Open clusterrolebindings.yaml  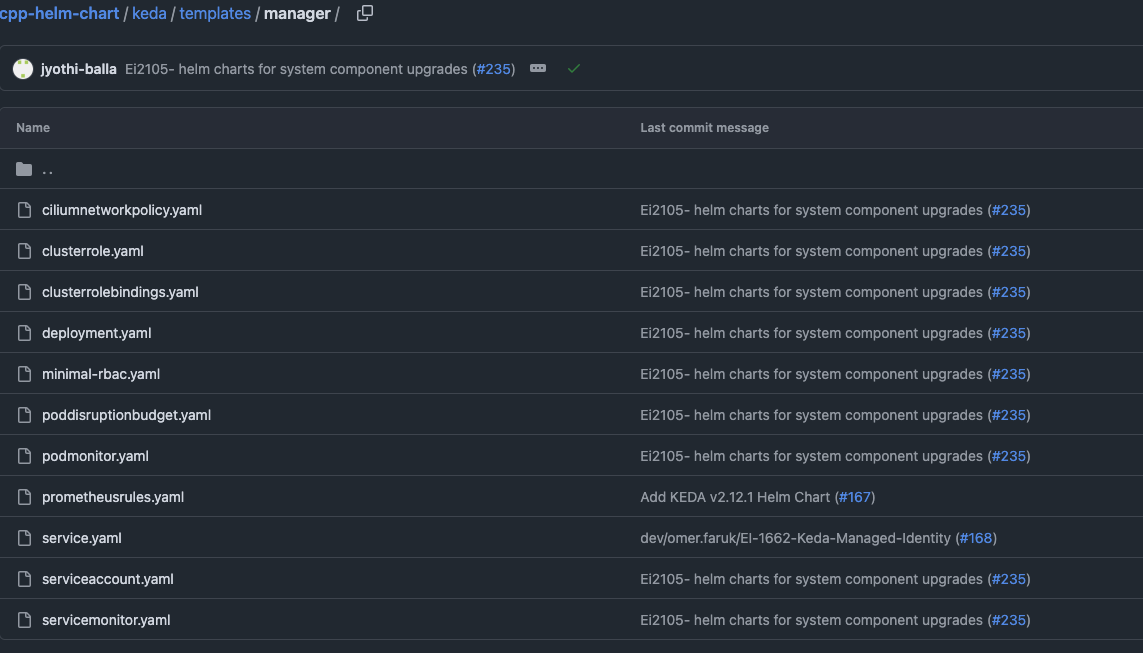(x=120, y=292)
